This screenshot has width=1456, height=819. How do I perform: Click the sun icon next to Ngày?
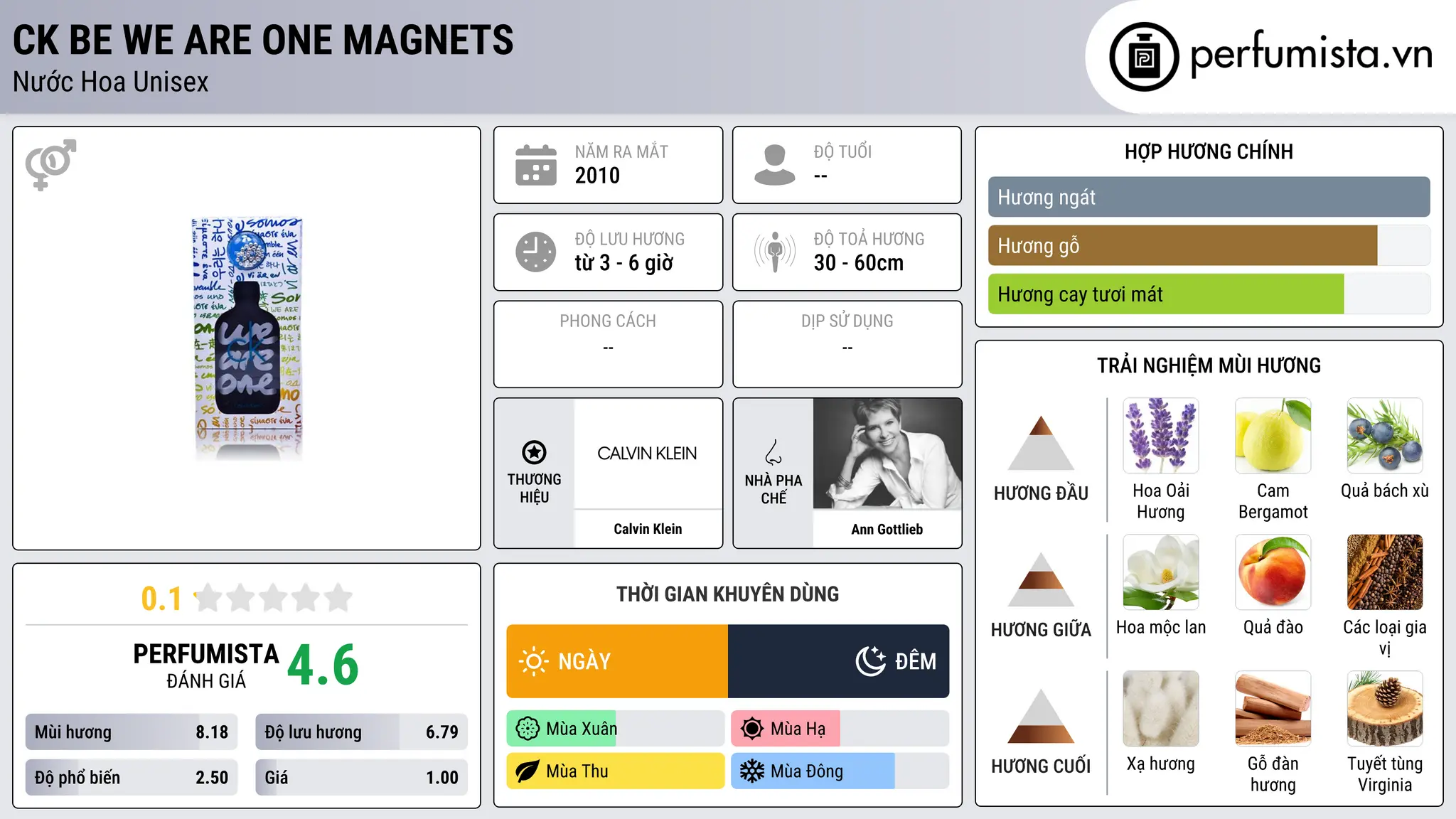[x=533, y=661]
